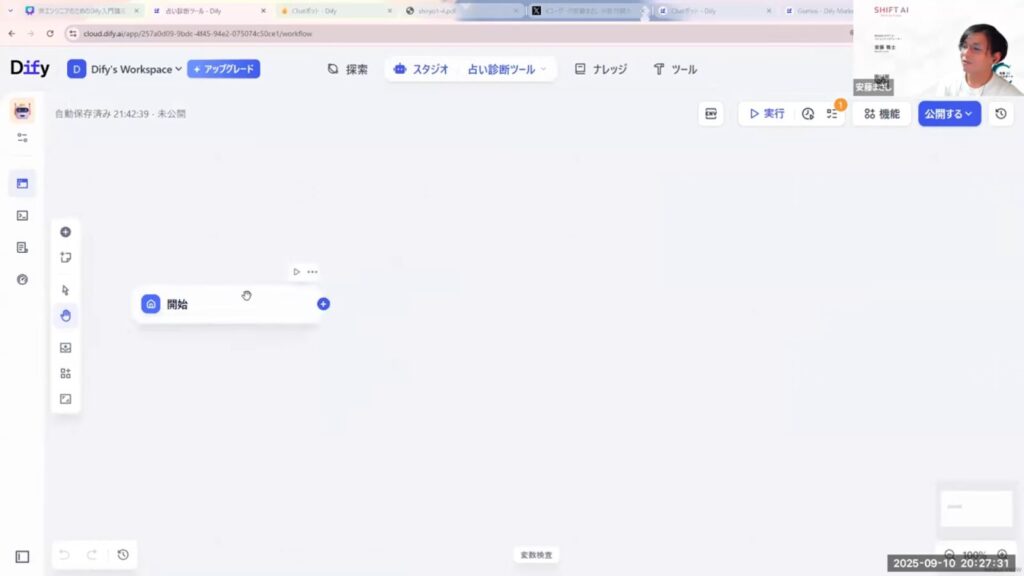This screenshot has height=576, width=1024.
Task: Open the ナレッジ knowledge tab
Action: pyautogui.click(x=601, y=69)
